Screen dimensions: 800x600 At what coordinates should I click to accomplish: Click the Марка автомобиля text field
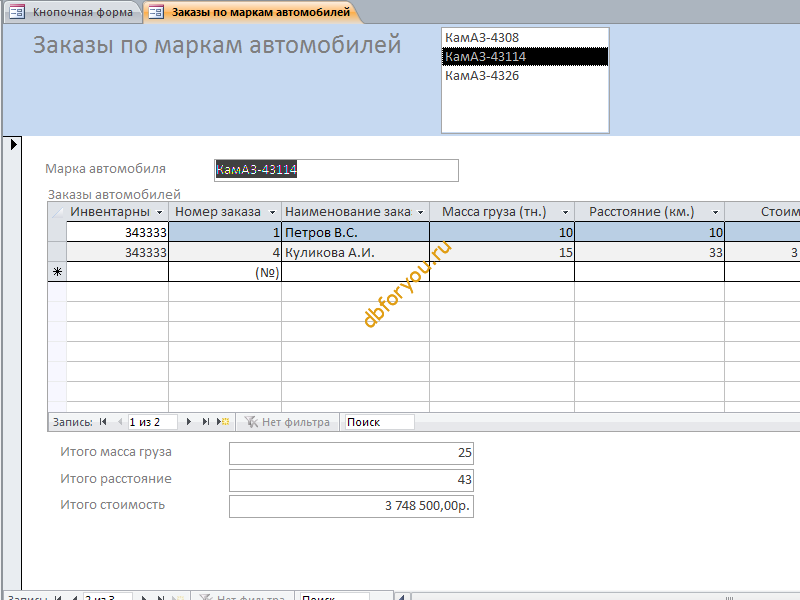336,170
